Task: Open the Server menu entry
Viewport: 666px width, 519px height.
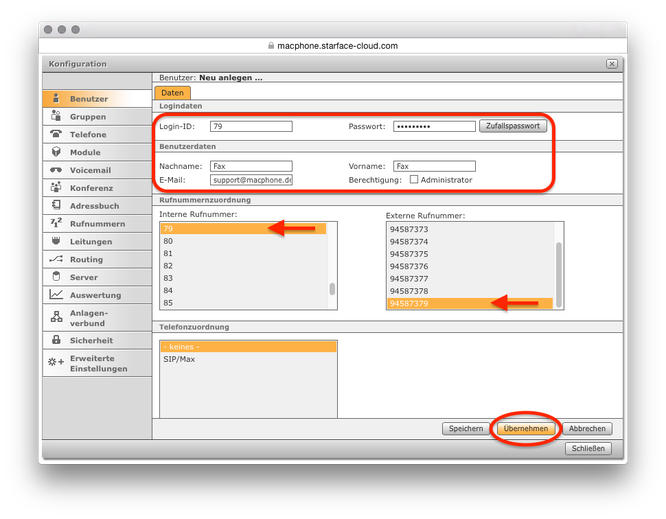Action: (97, 277)
